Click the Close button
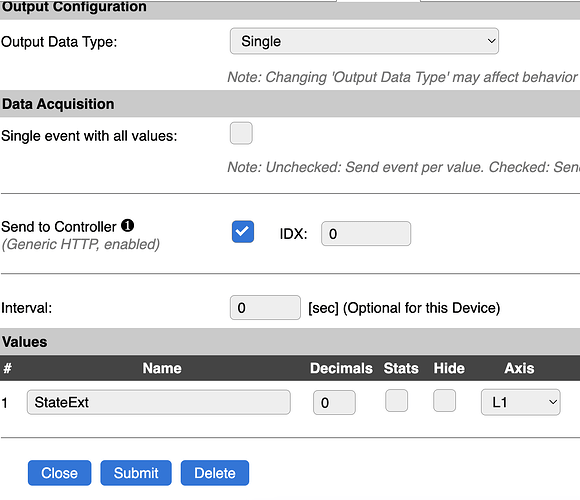Image resolution: width=580 pixels, height=500 pixels. click(59, 473)
